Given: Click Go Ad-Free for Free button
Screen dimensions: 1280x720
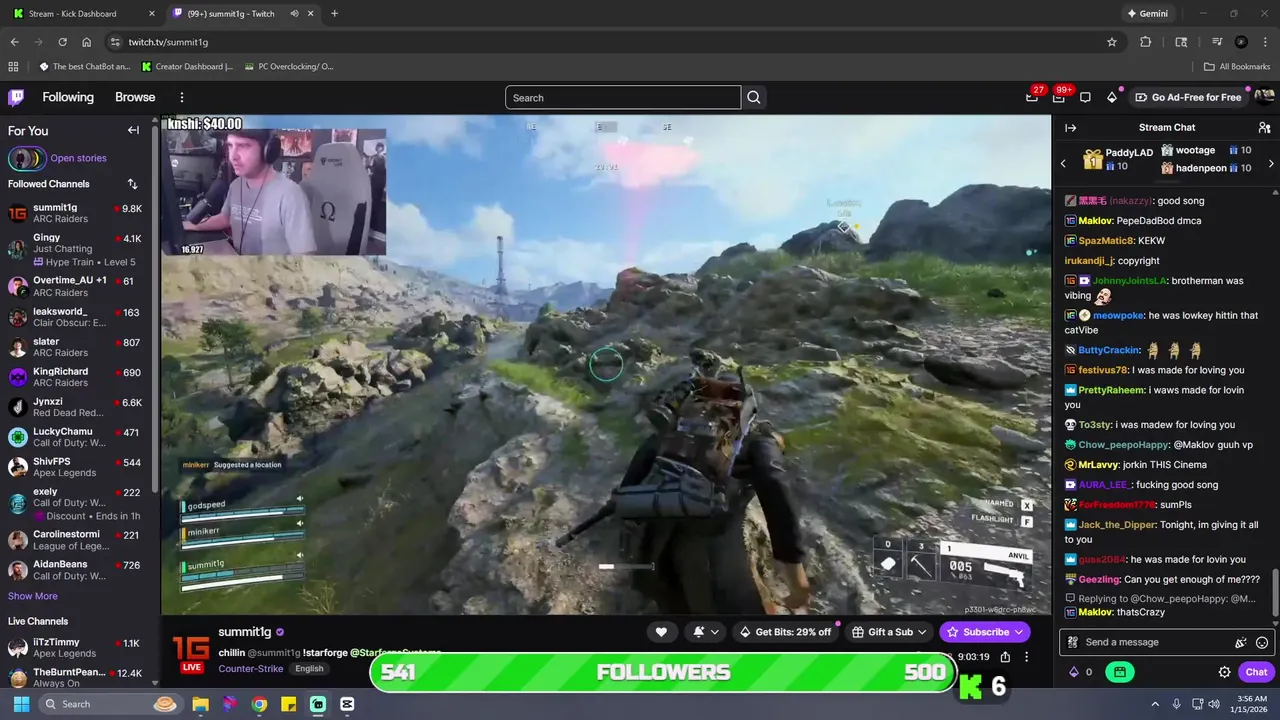Looking at the screenshot, I should (x=1188, y=97).
